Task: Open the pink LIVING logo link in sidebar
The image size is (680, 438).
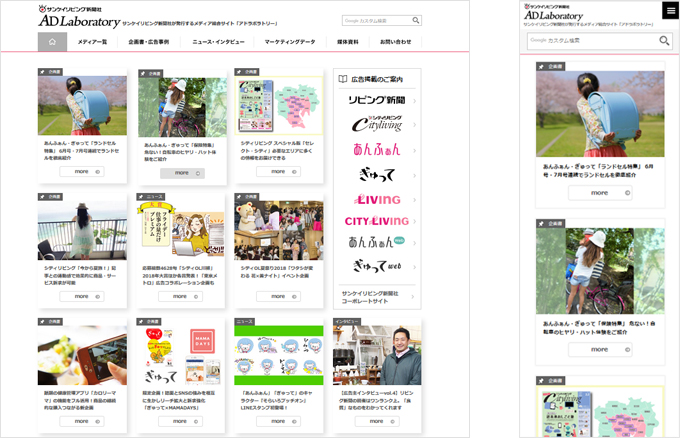Action: [x=377, y=199]
